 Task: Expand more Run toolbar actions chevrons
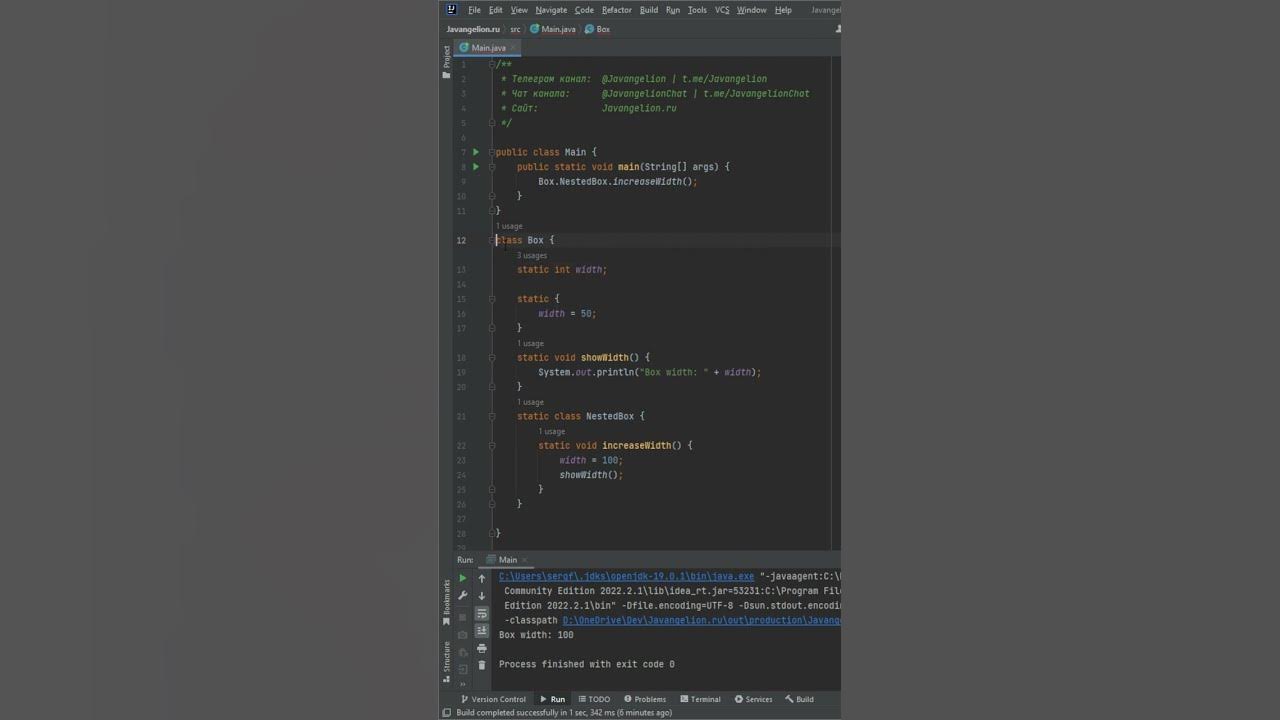click(x=462, y=685)
